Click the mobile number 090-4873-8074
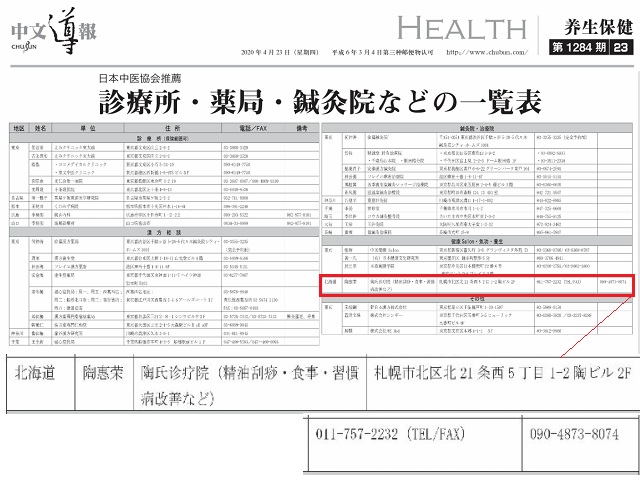The width and height of the screenshot is (640, 480). (x=574, y=433)
